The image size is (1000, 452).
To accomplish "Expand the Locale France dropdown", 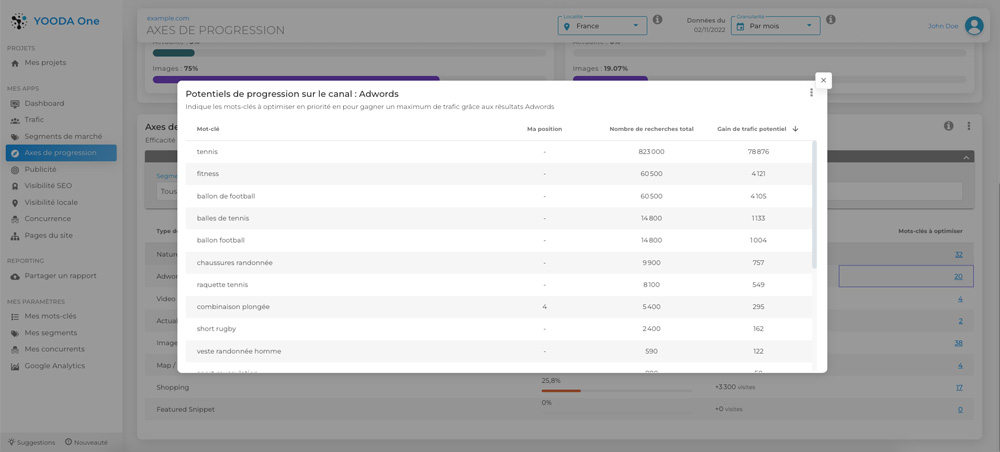I will pyautogui.click(x=602, y=26).
